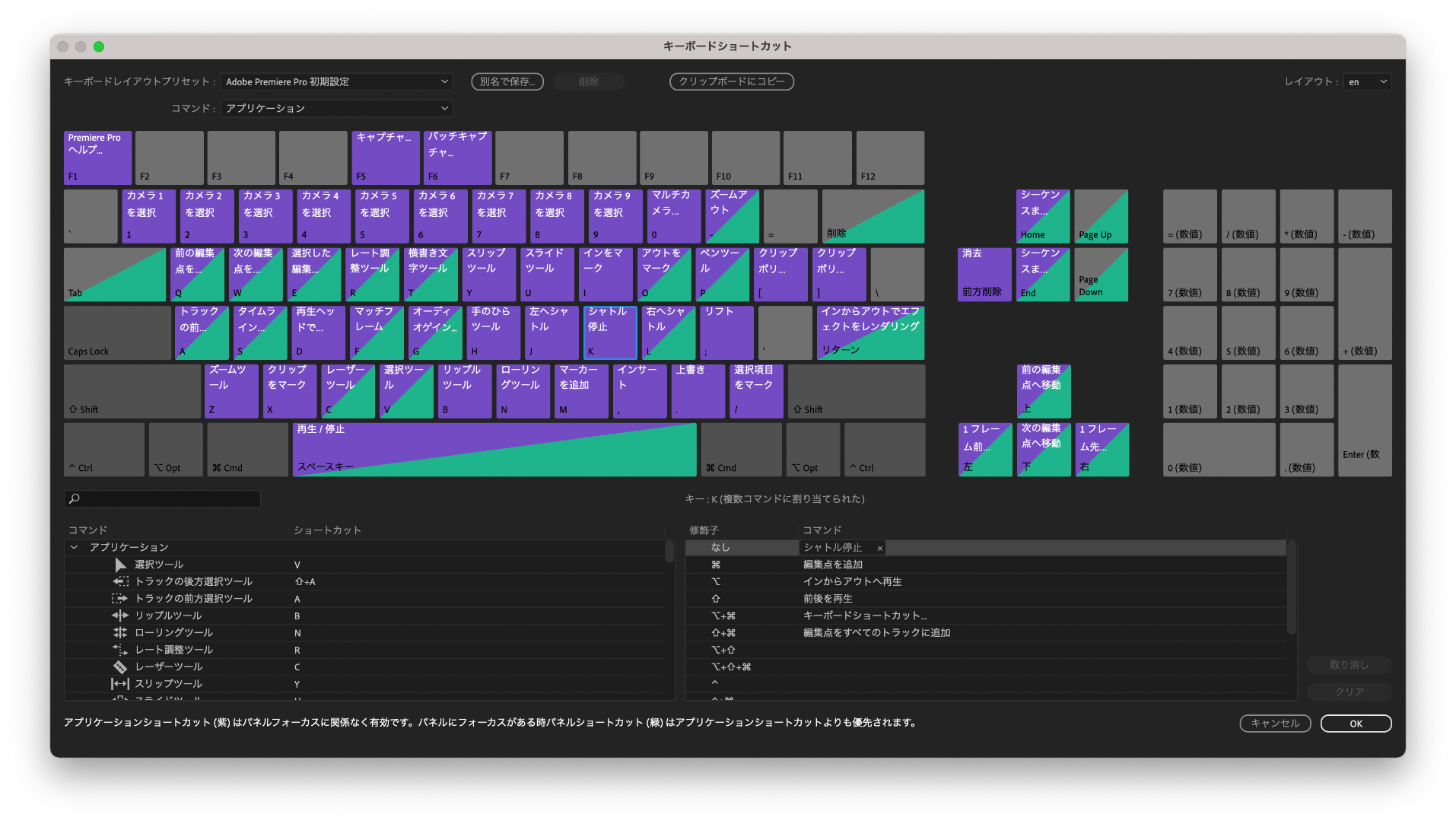Select the spacebar 再生 / 停止 key

(x=494, y=450)
